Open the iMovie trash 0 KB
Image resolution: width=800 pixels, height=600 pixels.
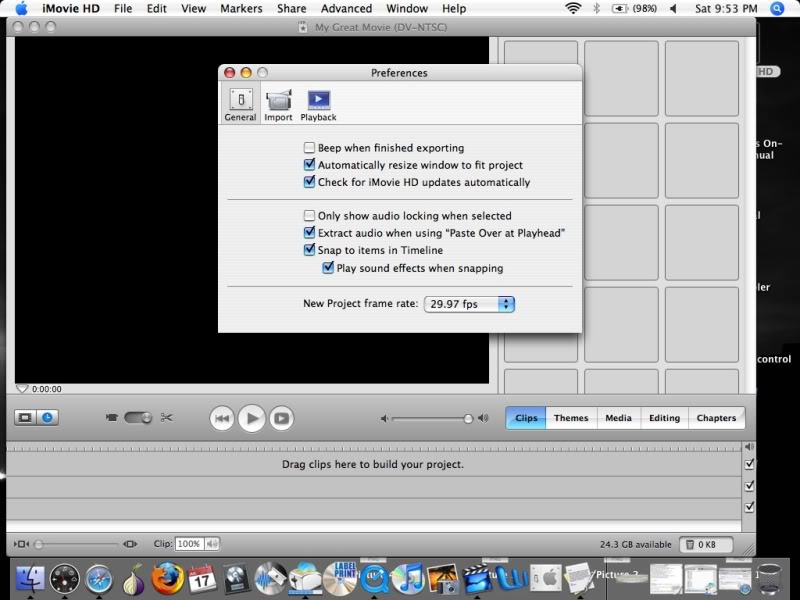pos(706,545)
